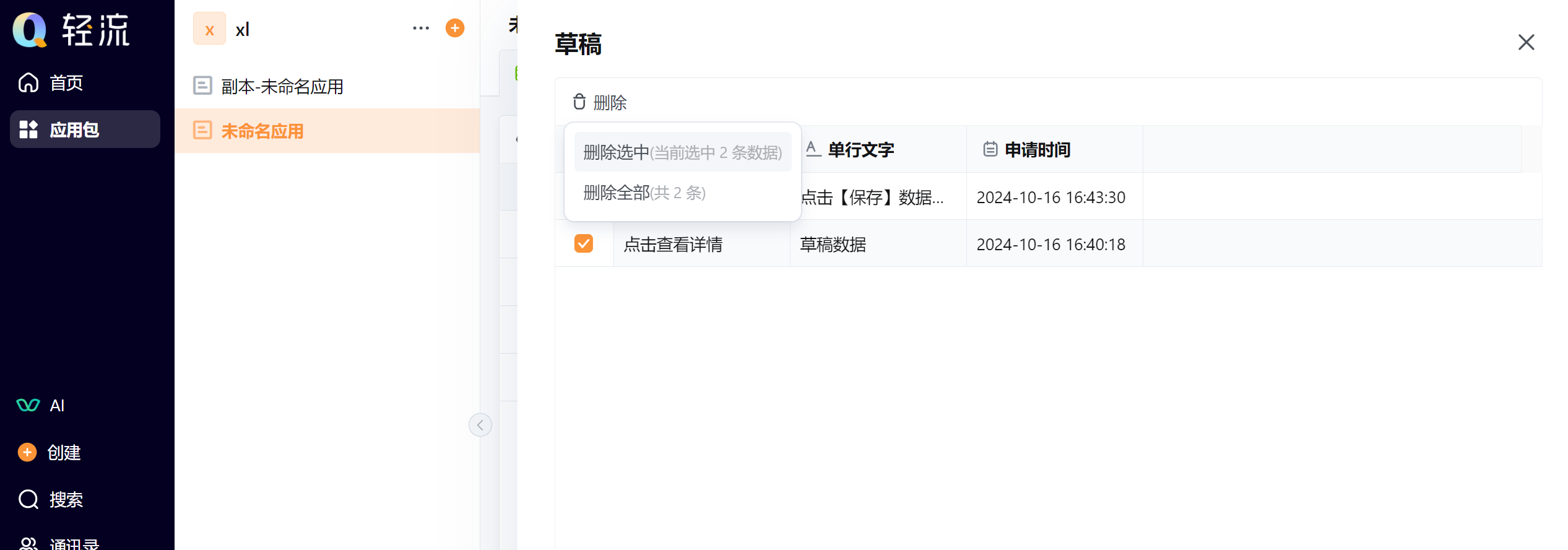1568x550 pixels.
Task: Click the 点击【保存】数据... cell
Action: (883, 196)
